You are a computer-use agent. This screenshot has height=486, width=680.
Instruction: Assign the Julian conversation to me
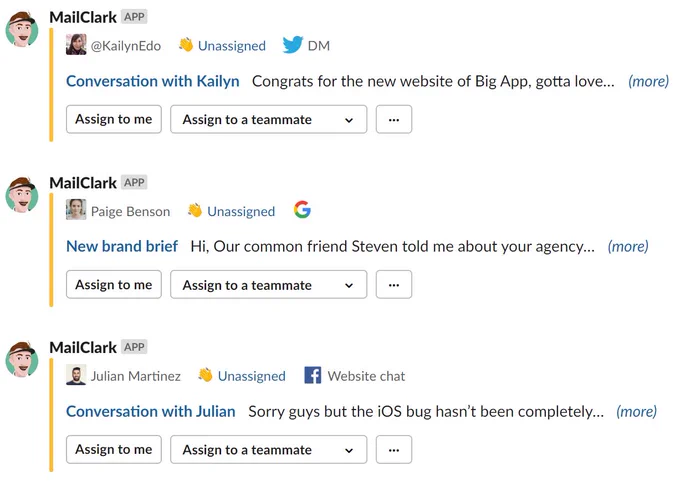click(x=114, y=450)
